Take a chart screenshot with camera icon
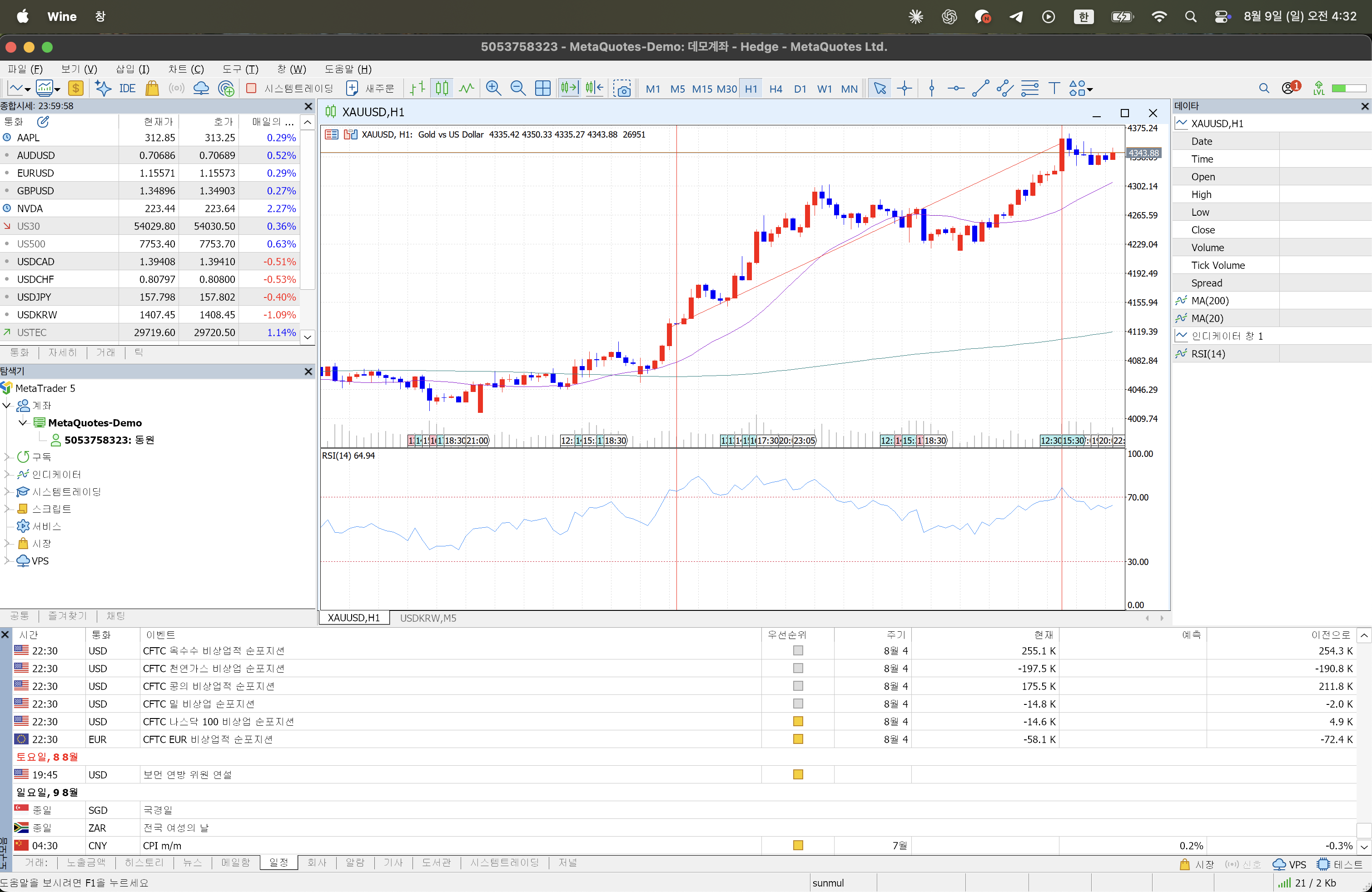 [x=622, y=88]
